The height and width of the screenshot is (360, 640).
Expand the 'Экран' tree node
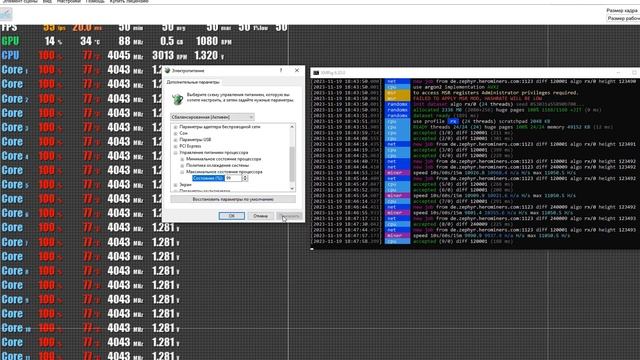click(176, 185)
